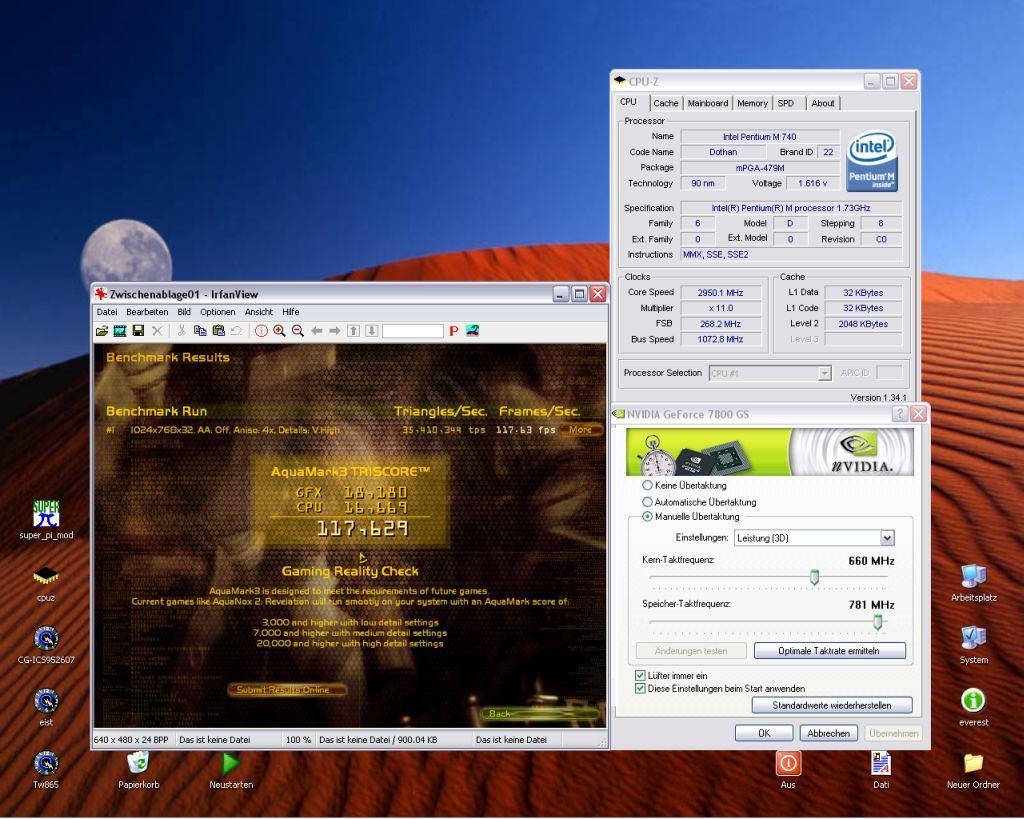1024x819 pixels.
Task: Open the Optionen menu
Action: 217,312
